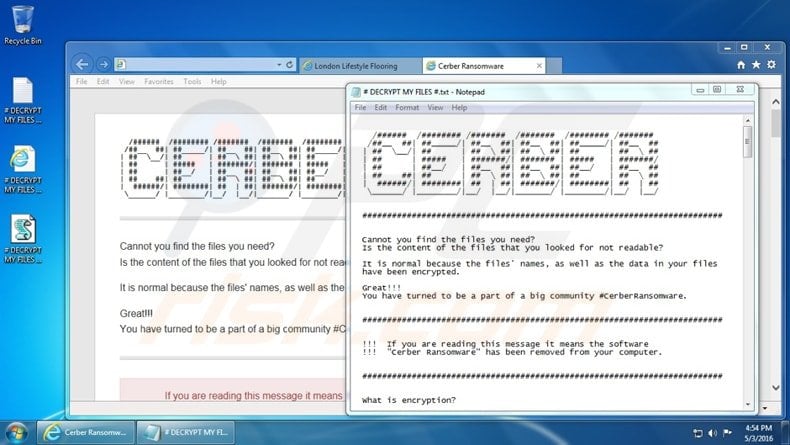The image size is (790, 445).
Task: Open Internet Explorer Tools menu
Action: 192,82
